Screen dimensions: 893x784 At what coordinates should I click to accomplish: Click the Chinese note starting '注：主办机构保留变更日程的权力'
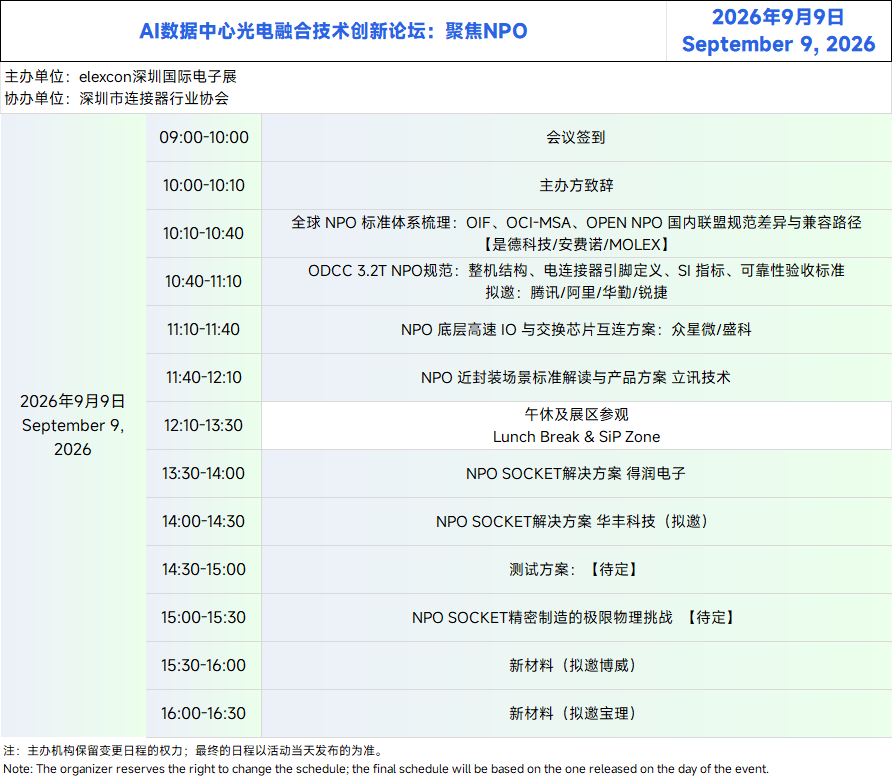tap(194, 750)
